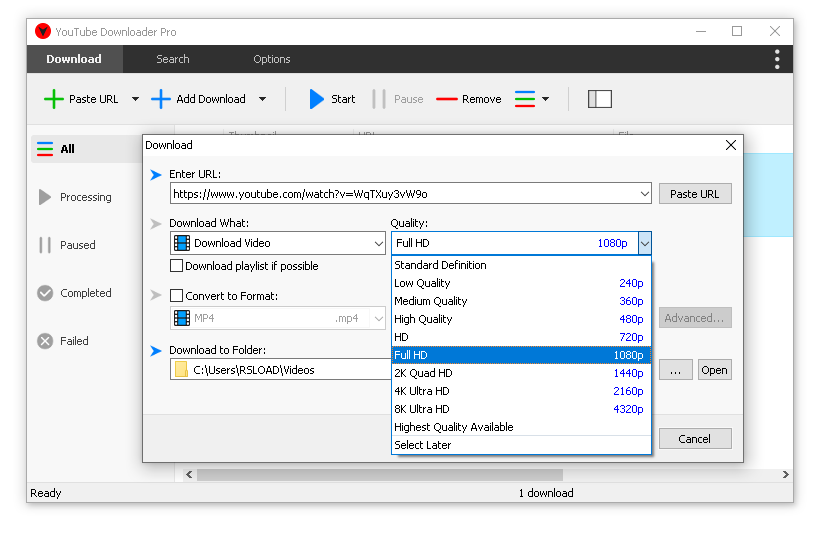Select Full HD 1080p option
832x534 pixels.
click(x=521, y=355)
